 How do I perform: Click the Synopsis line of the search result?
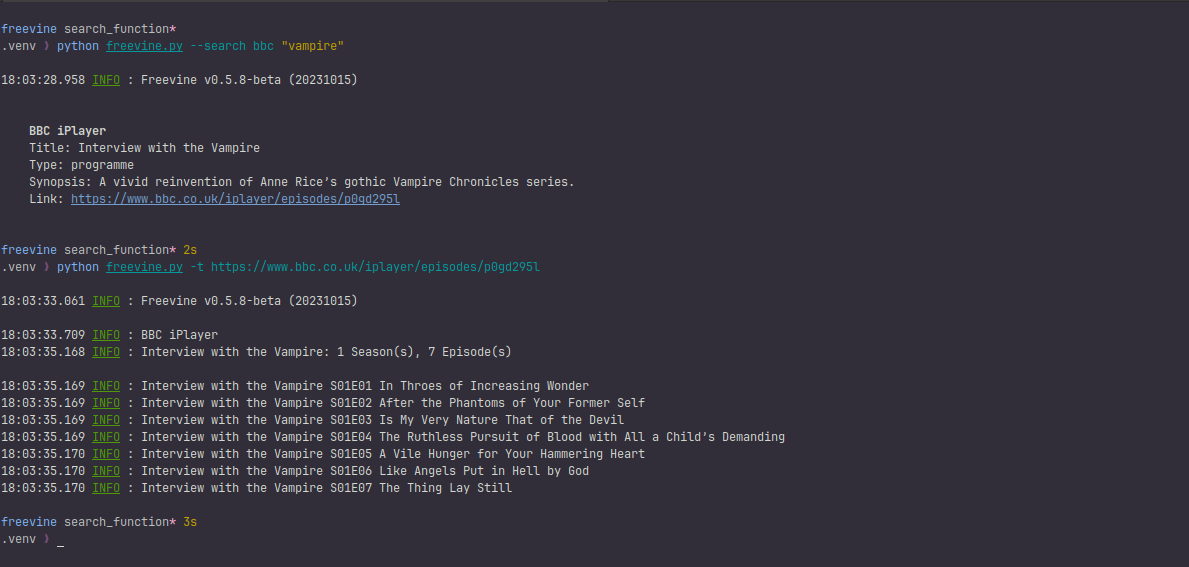click(x=301, y=182)
